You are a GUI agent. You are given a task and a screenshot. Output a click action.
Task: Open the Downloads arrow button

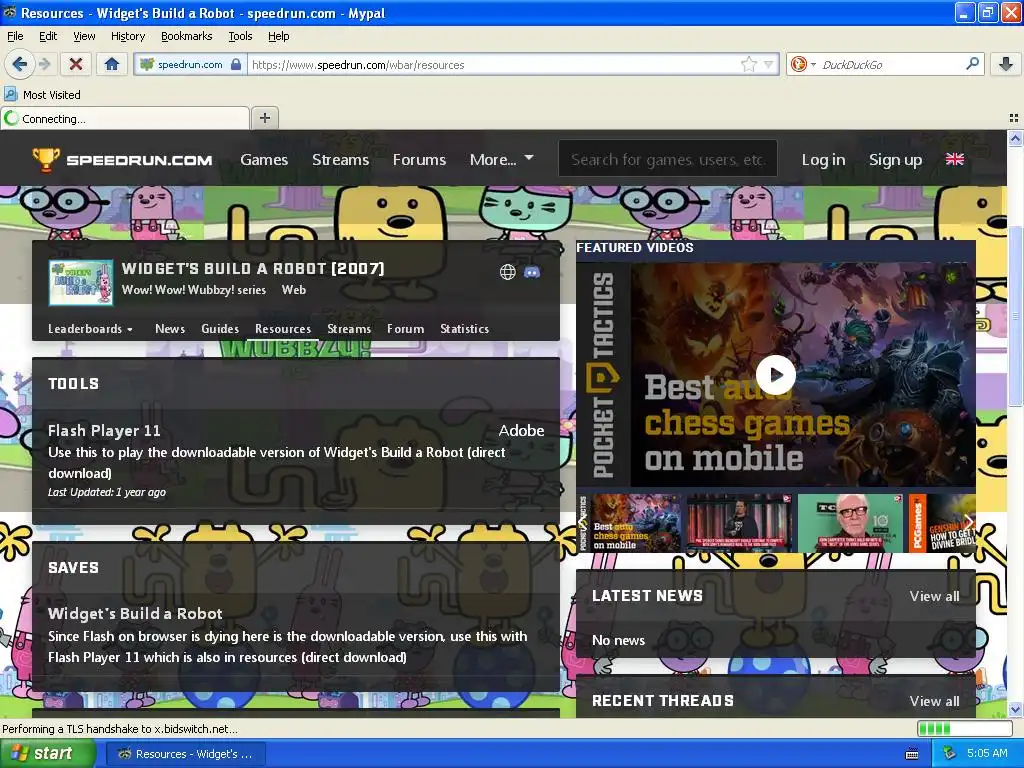[1006, 64]
